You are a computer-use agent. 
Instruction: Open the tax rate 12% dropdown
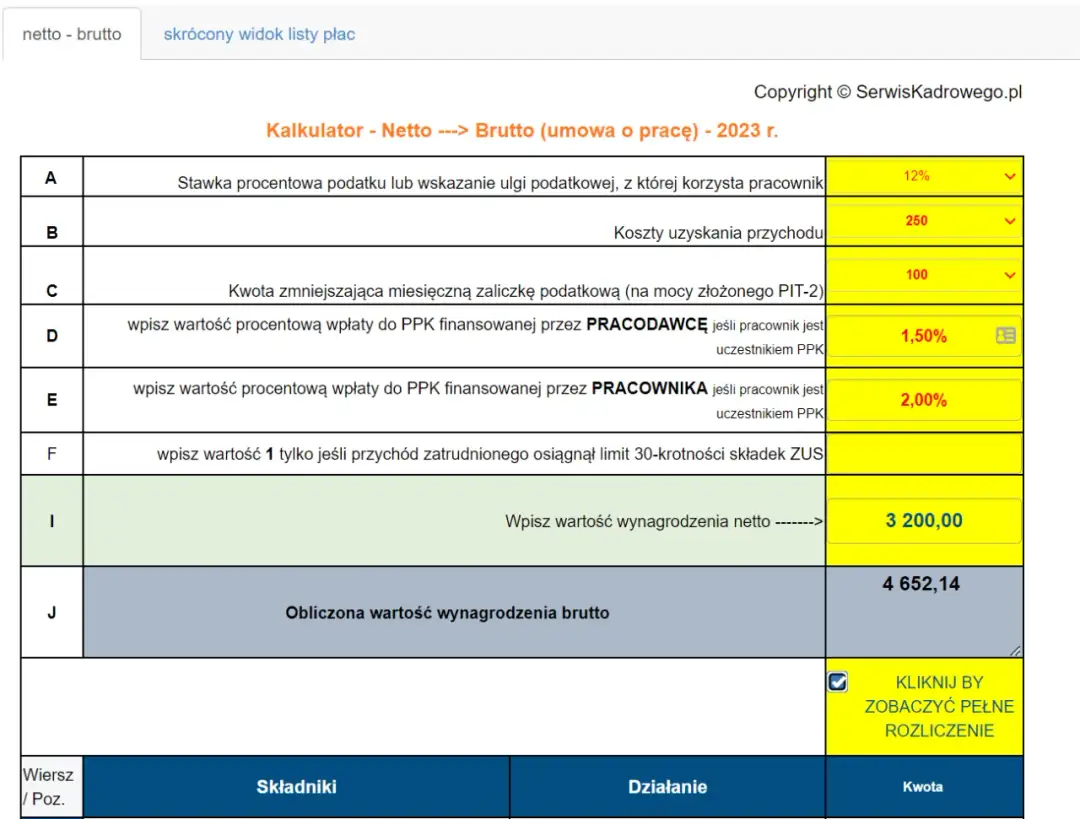pyautogui.click(x=924, y=177)
